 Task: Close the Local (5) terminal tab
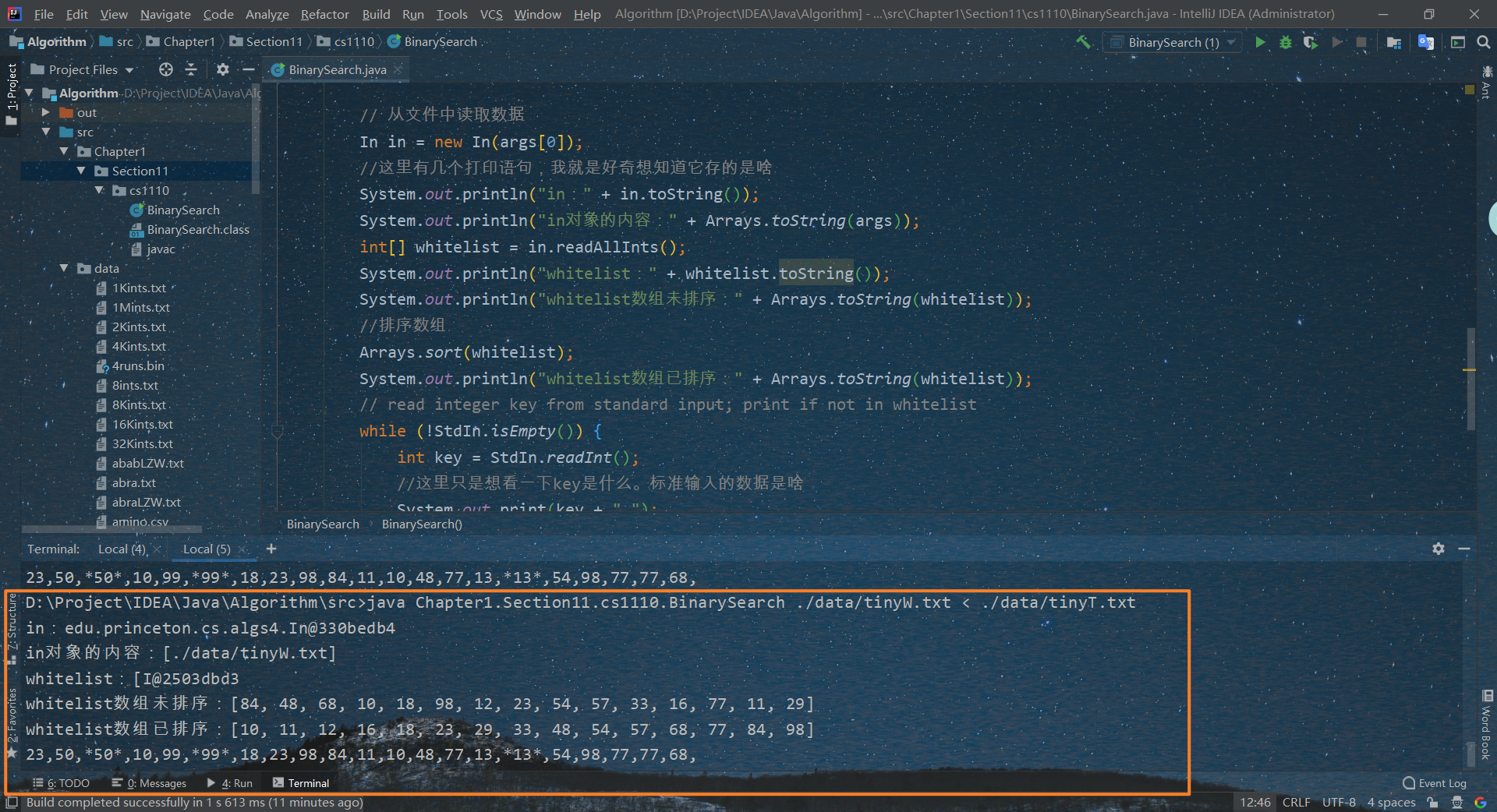[242, 549]
